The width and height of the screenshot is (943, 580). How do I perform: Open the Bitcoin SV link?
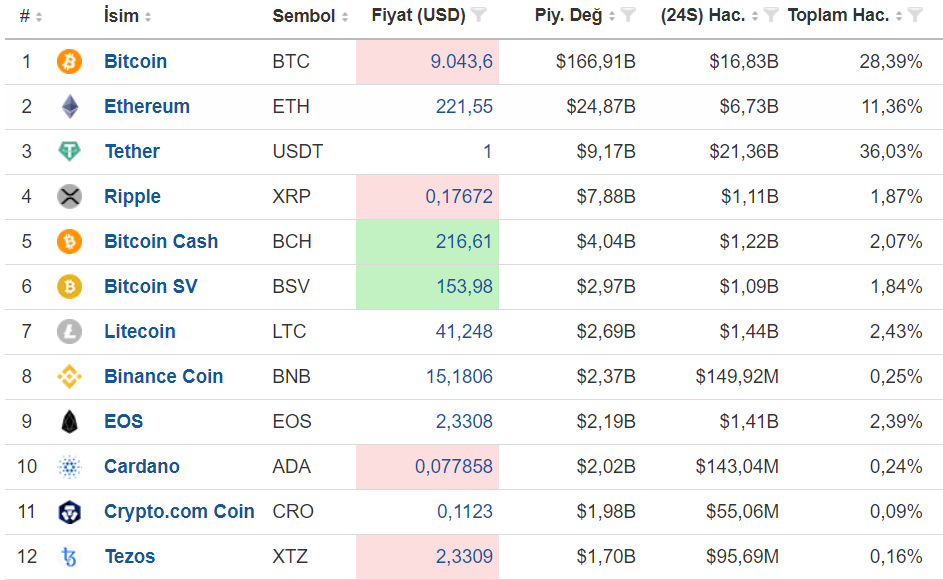tap(150, 287)
